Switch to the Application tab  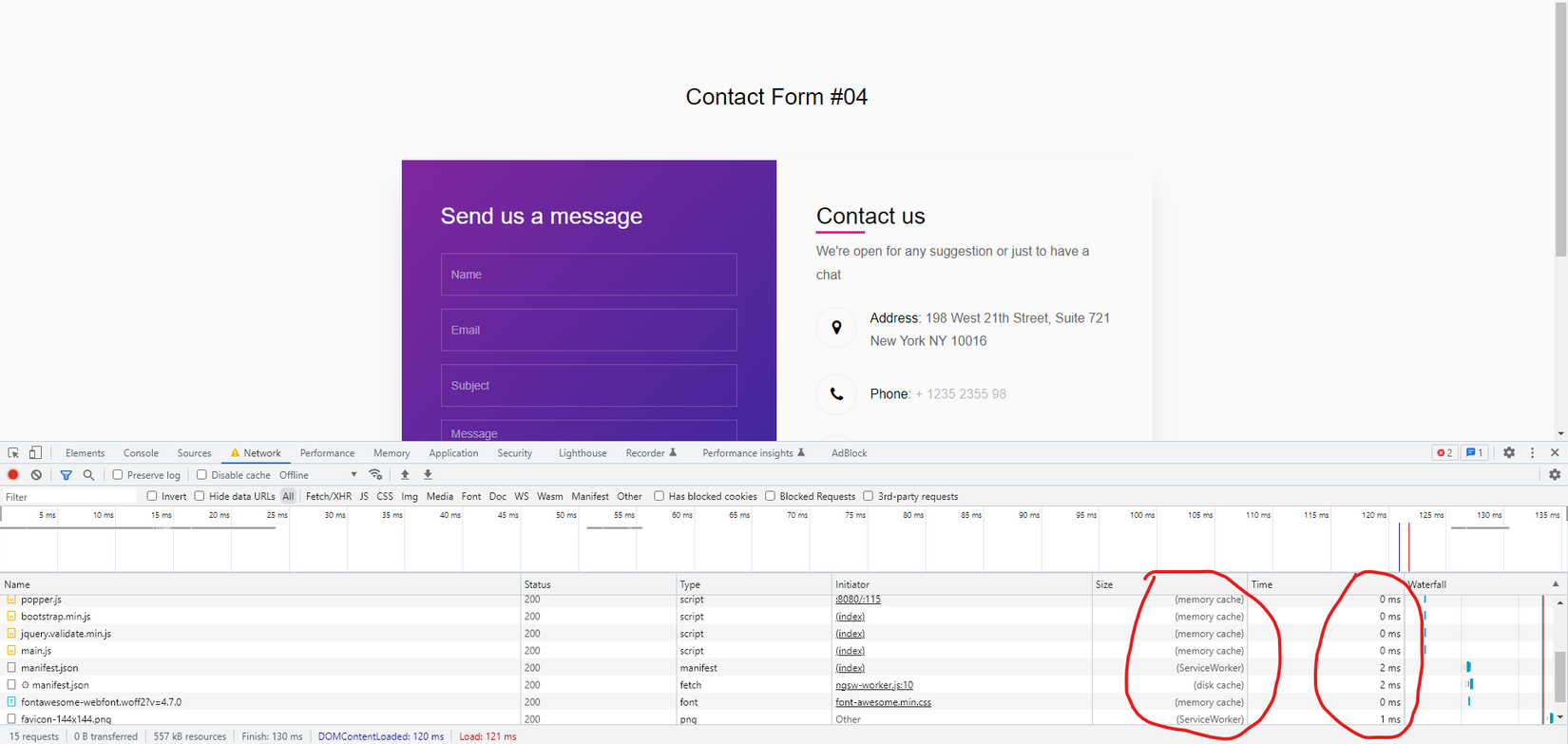(x=453, y=453)
